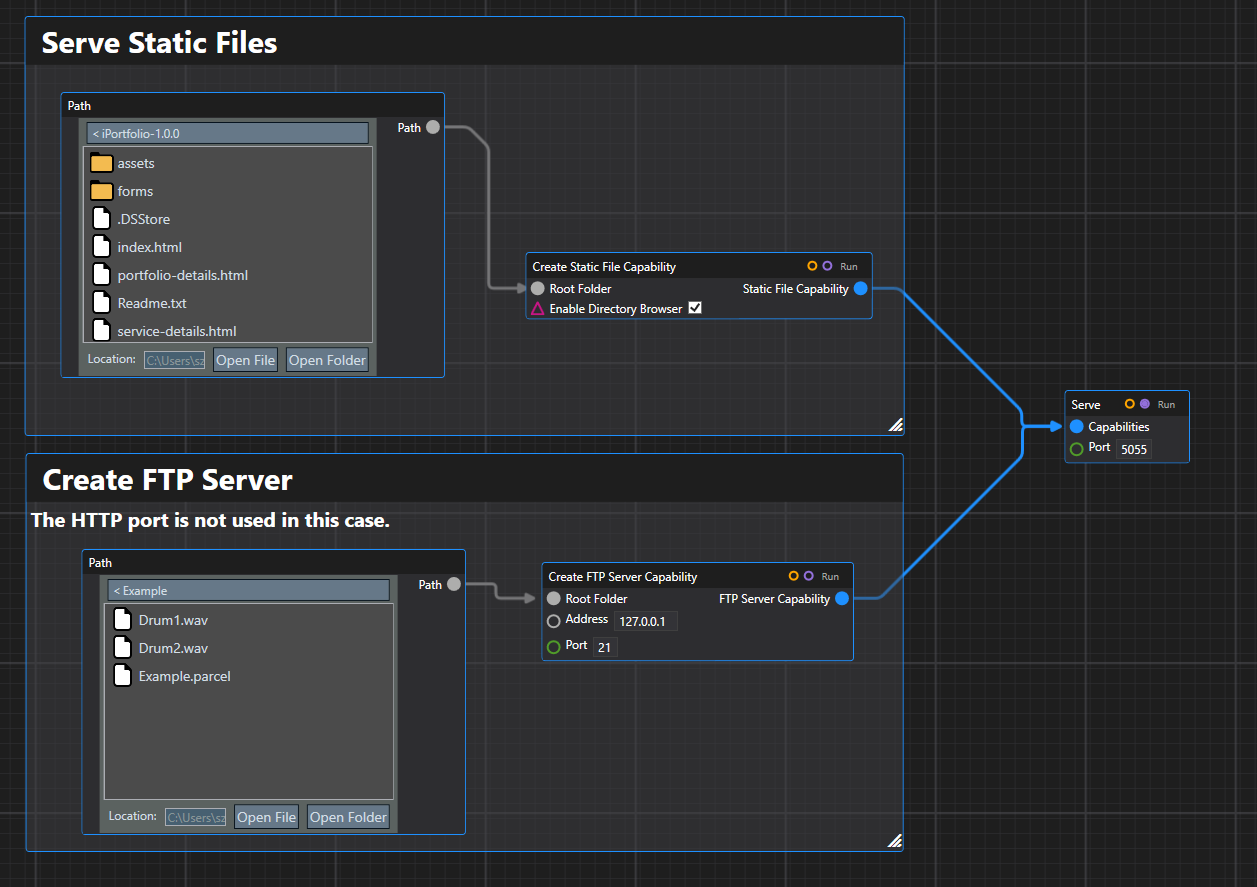Click Path output pin of Example node
This screenshot has width=1257, height=887.
[x=454, y=584]
